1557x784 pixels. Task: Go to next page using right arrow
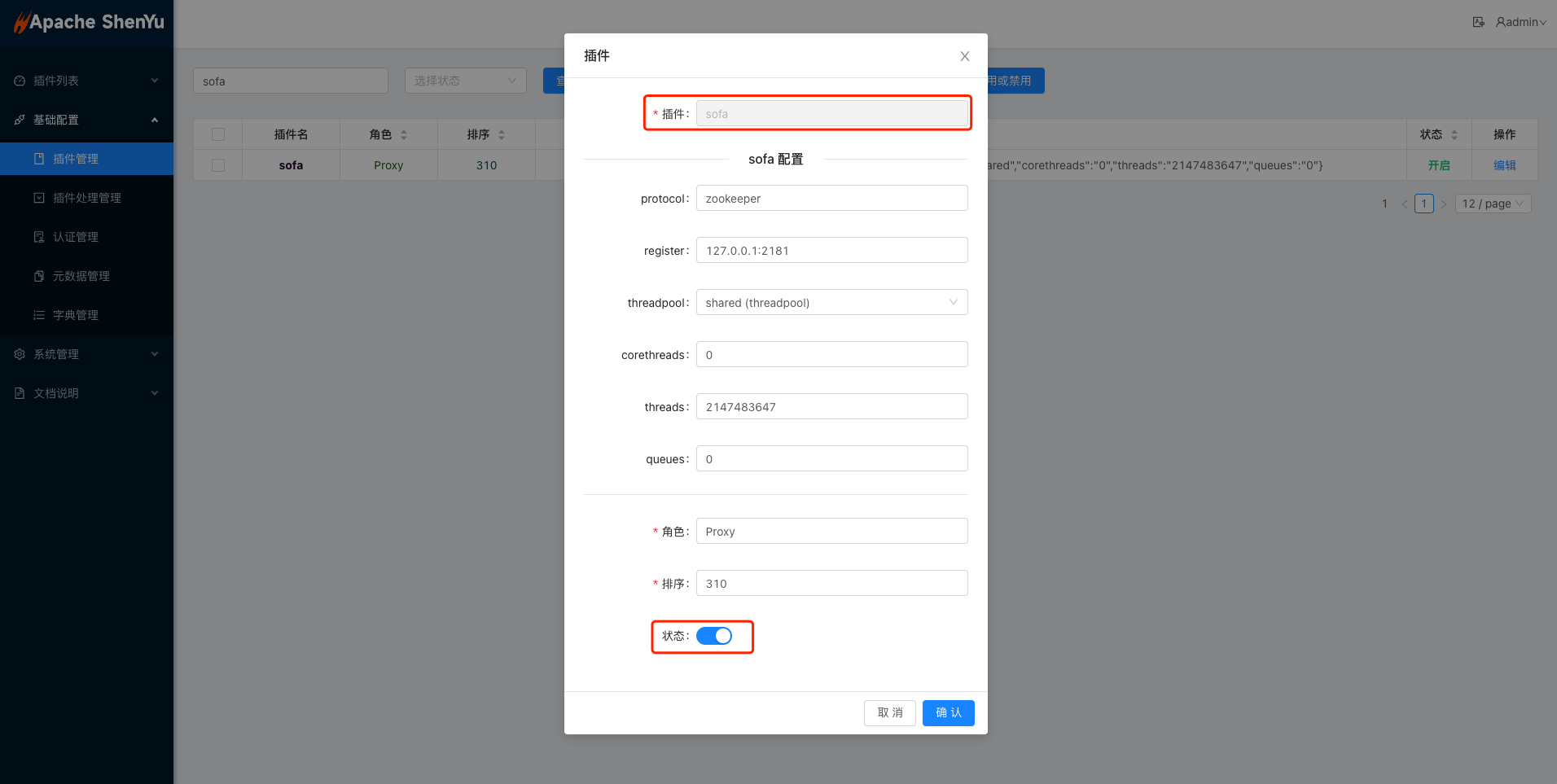click(1444, 204)
